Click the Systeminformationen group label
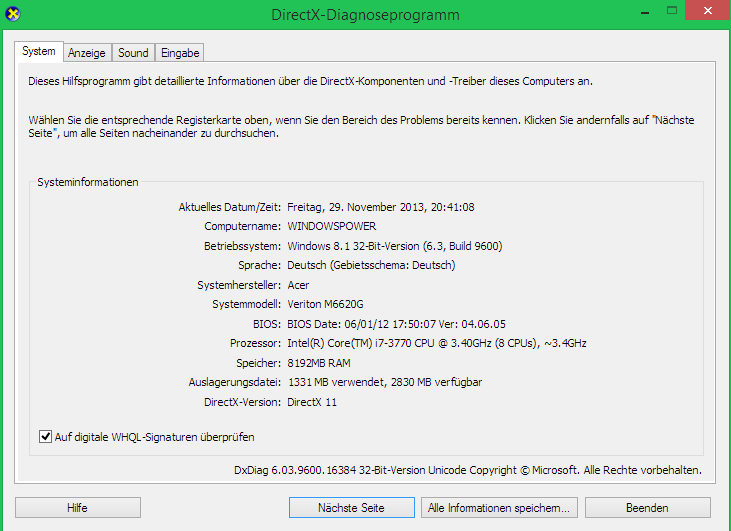Image resolution: width=731 pixels, height=531 pixels. pos(88,182)
